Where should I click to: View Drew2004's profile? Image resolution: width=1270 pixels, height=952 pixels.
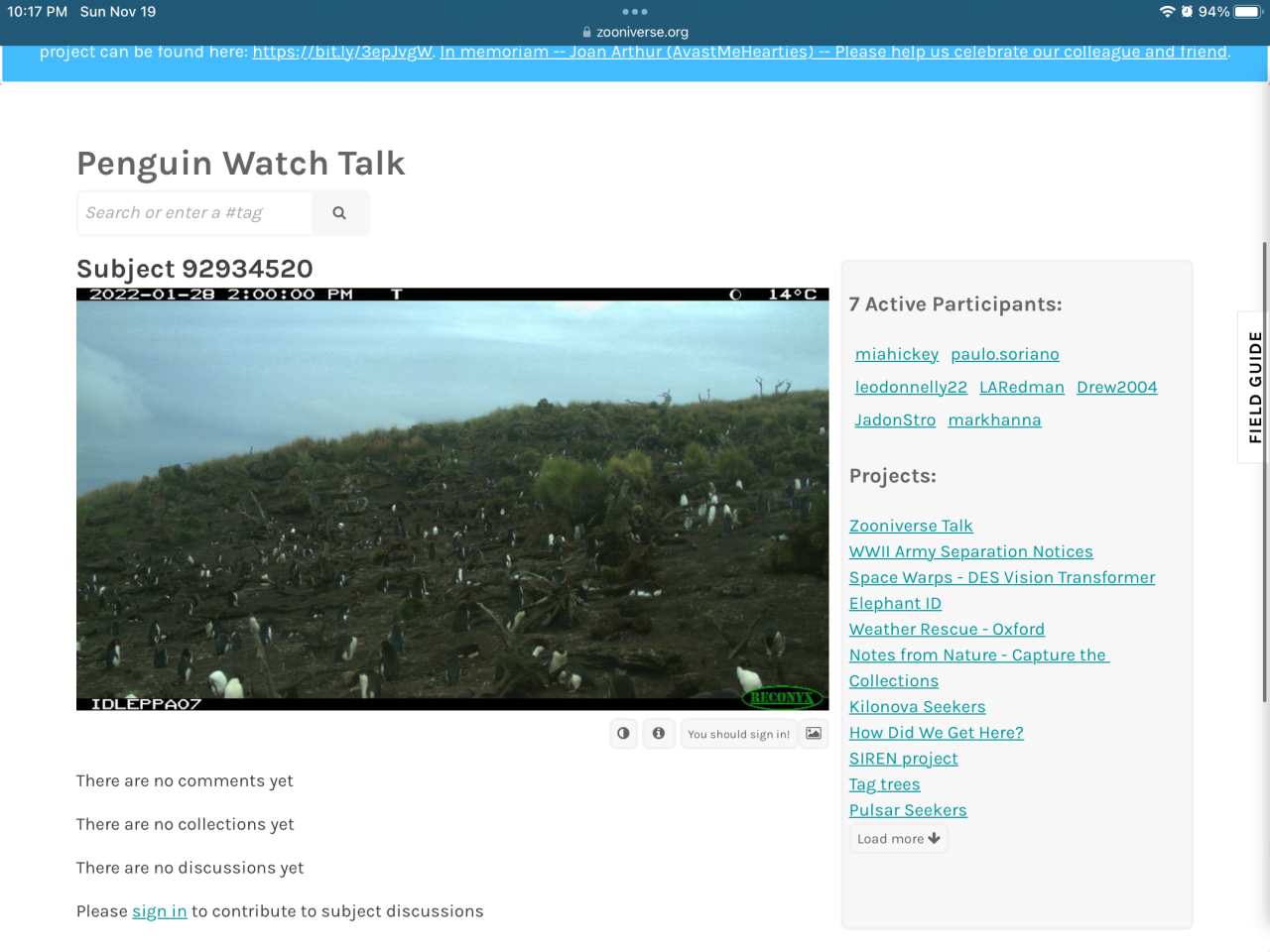tap(1117, 387)
